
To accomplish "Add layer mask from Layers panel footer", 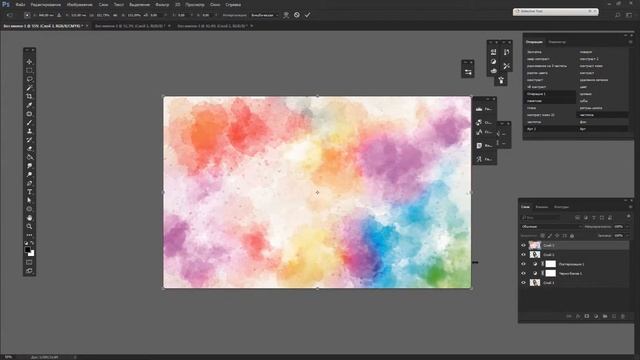I will [x=587, y=316].
